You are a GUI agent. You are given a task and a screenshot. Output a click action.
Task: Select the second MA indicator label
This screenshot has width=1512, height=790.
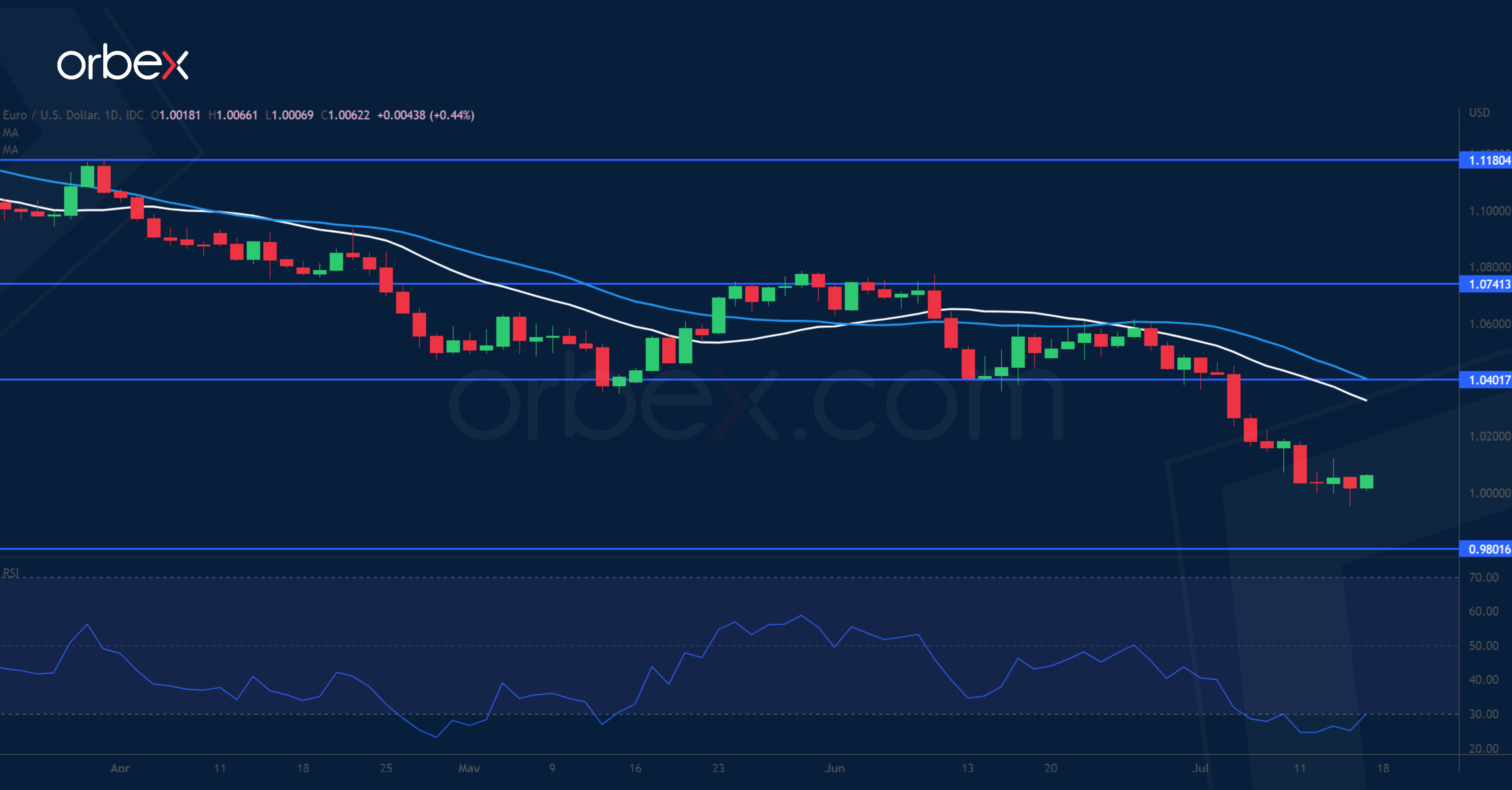coord(10,150)
